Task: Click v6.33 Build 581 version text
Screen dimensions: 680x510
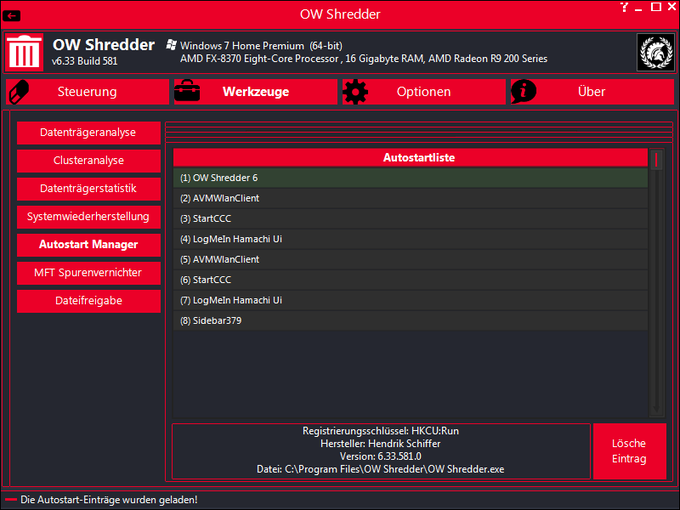Action: tap(85, 61)
